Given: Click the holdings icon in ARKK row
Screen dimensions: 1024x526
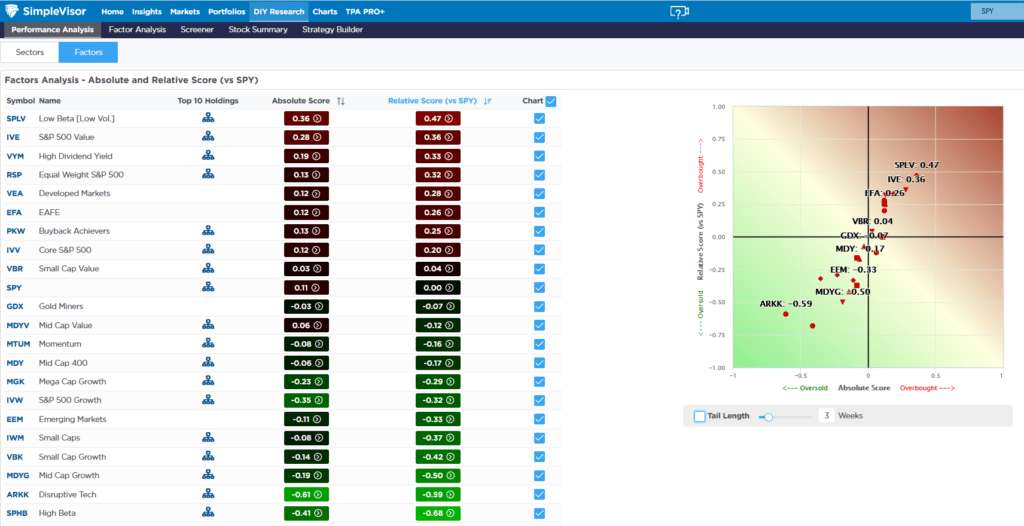Looking at the screenshot, I should pyautogui.click(x=208, y=494).
